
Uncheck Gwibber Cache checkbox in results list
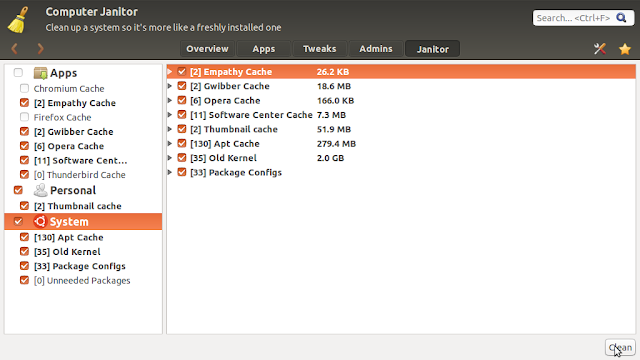point(182,86)
